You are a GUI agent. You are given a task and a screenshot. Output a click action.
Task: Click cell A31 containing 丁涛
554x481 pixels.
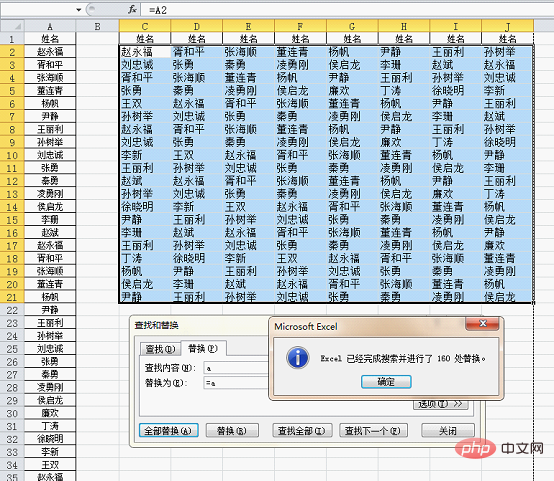[x=50, y=426]
